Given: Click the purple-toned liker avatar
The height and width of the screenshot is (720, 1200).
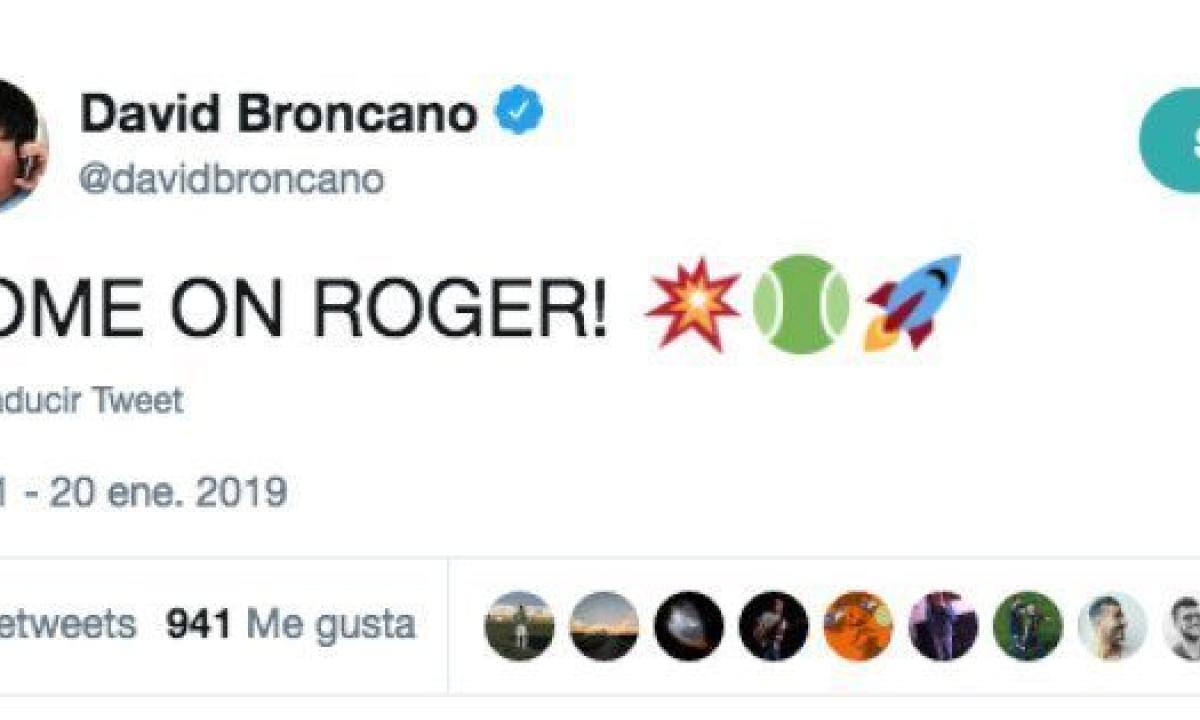Looking at the screenshot, I should 943,626.
